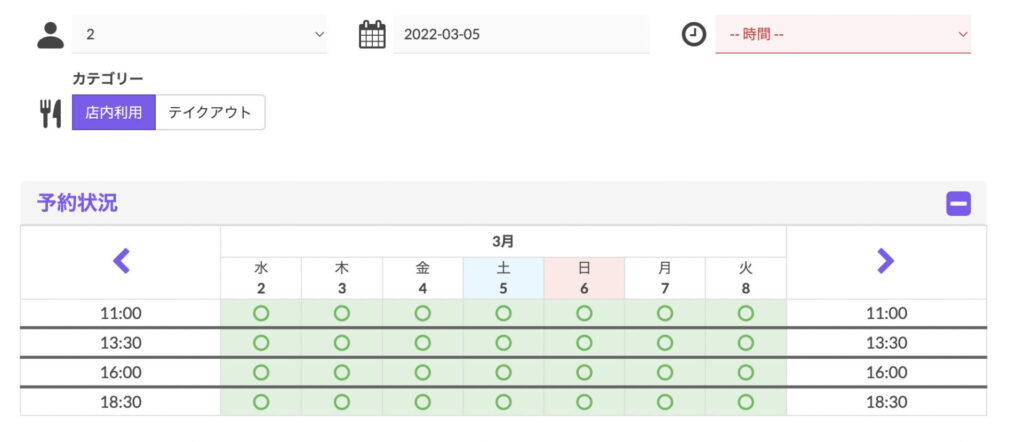Image resolution: width=1024 pixels, height=442 pixels.
Task: Click the person guest-count icon
Action: coord(50,35)
